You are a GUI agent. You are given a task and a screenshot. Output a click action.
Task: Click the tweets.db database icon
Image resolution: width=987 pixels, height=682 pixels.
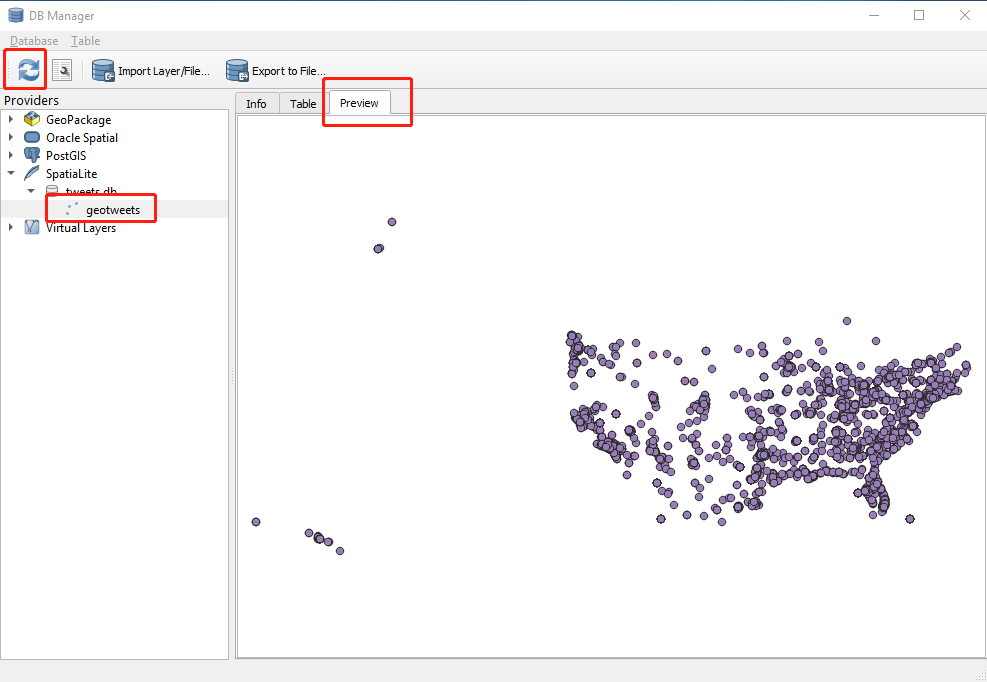[50, 190]
